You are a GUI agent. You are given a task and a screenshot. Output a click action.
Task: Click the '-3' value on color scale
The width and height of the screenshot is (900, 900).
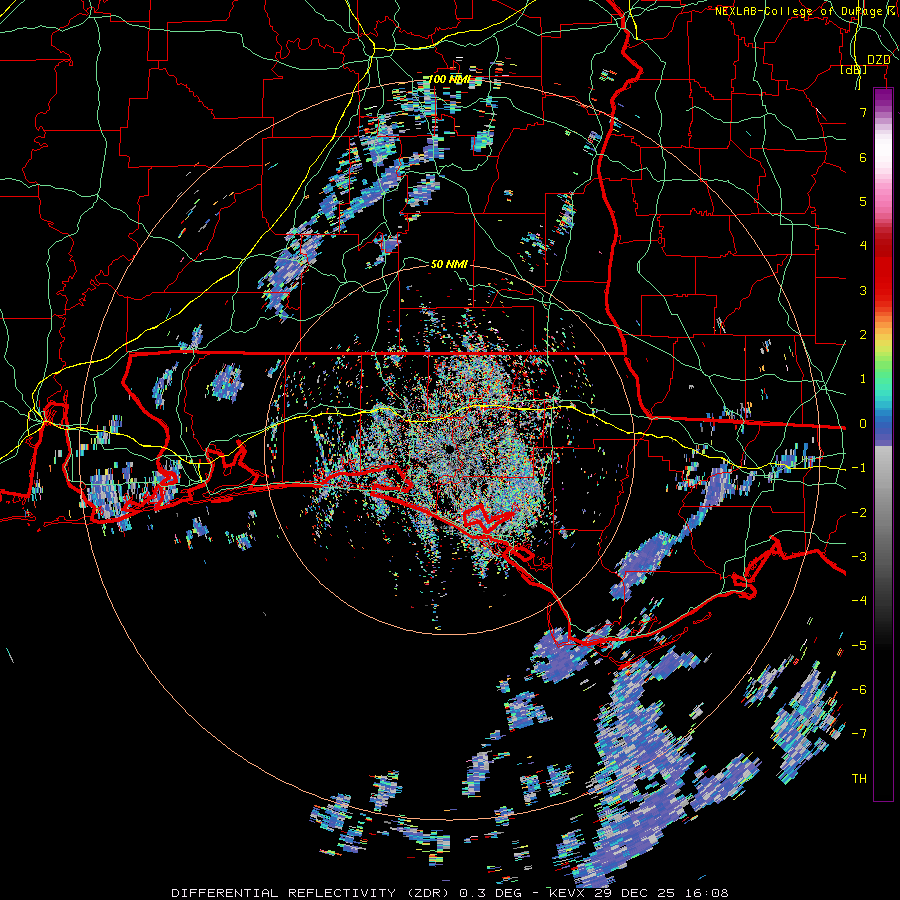(x=859, y=557)
